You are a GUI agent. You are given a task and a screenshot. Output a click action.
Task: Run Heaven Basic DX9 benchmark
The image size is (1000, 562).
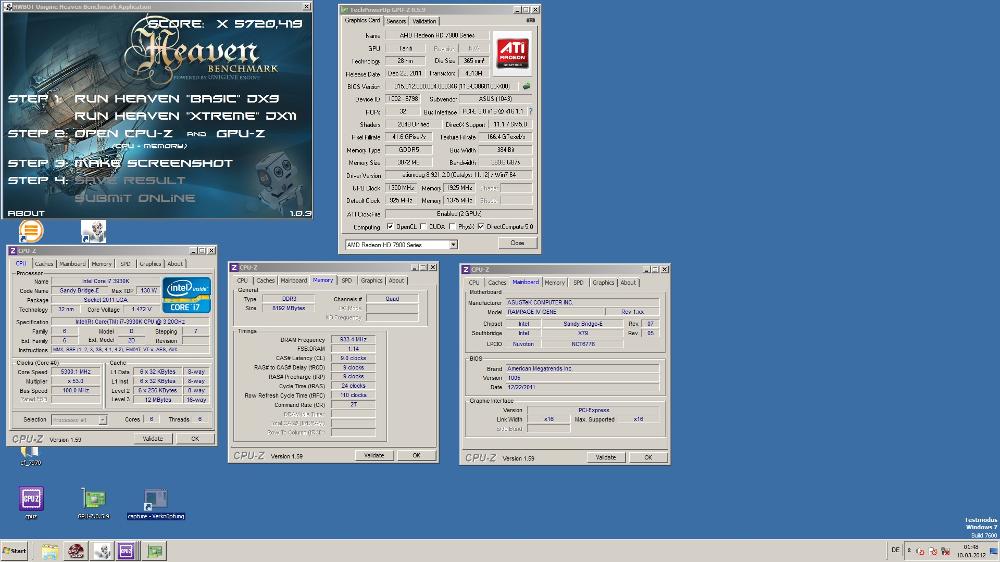click(x=177, y=98)
